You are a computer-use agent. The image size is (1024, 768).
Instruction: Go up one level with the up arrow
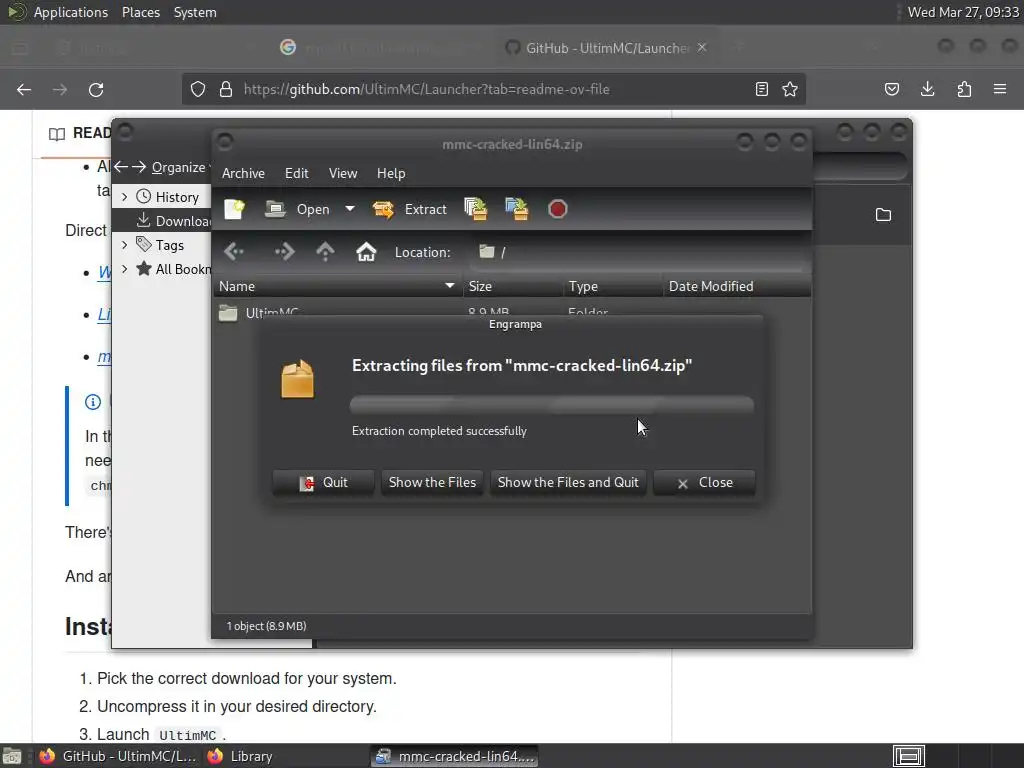[x=325, y=252]
